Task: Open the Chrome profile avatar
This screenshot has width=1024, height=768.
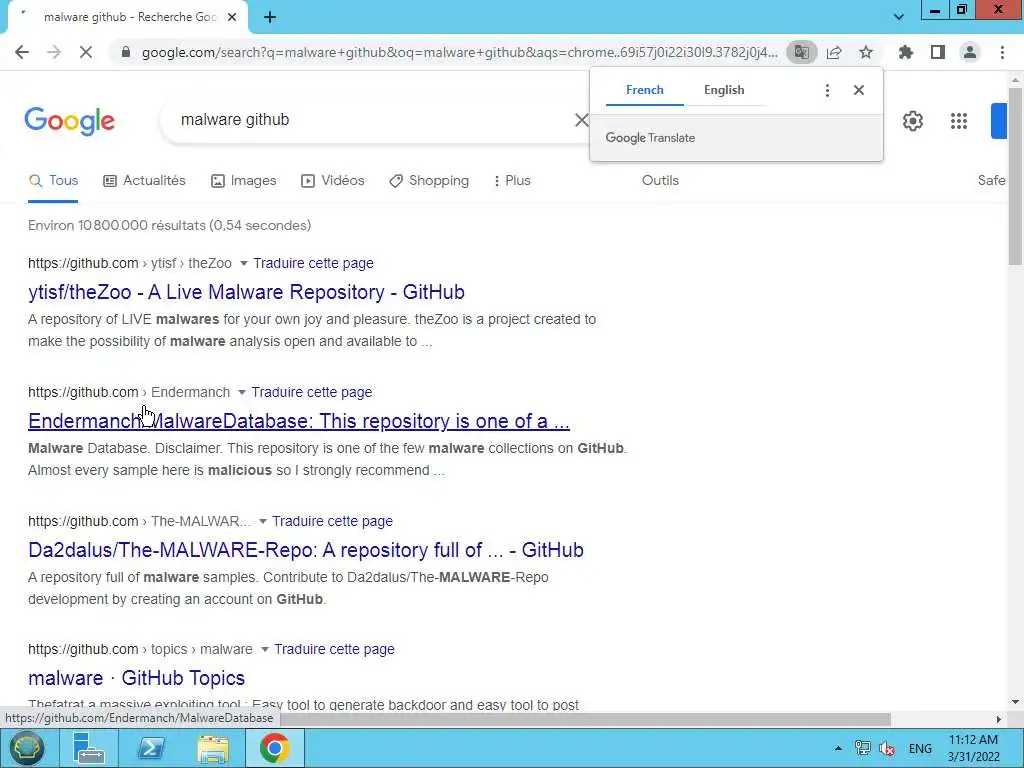Action: coord(970,52)
